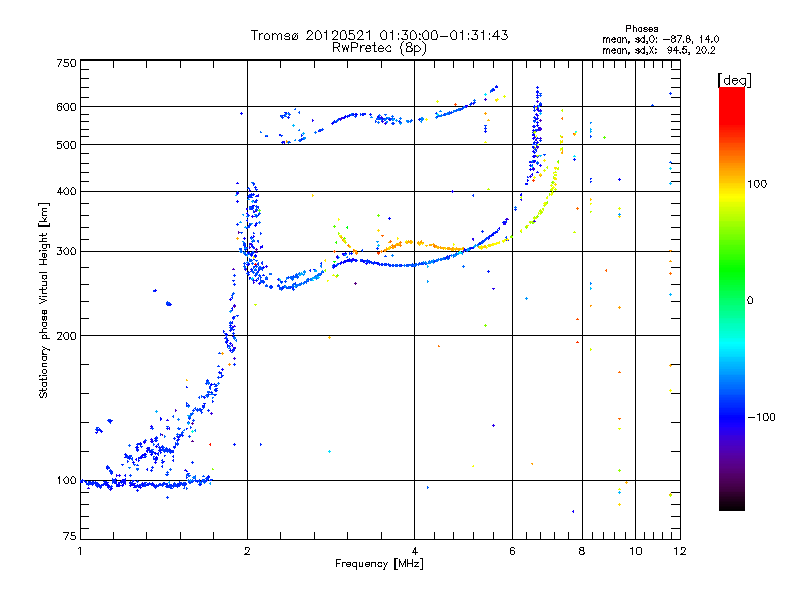This screenshot has width=800, height=600.
Task: Select the 'mean, sd,X: 94.5, 20.2' line
Action: tap(658, 51)
